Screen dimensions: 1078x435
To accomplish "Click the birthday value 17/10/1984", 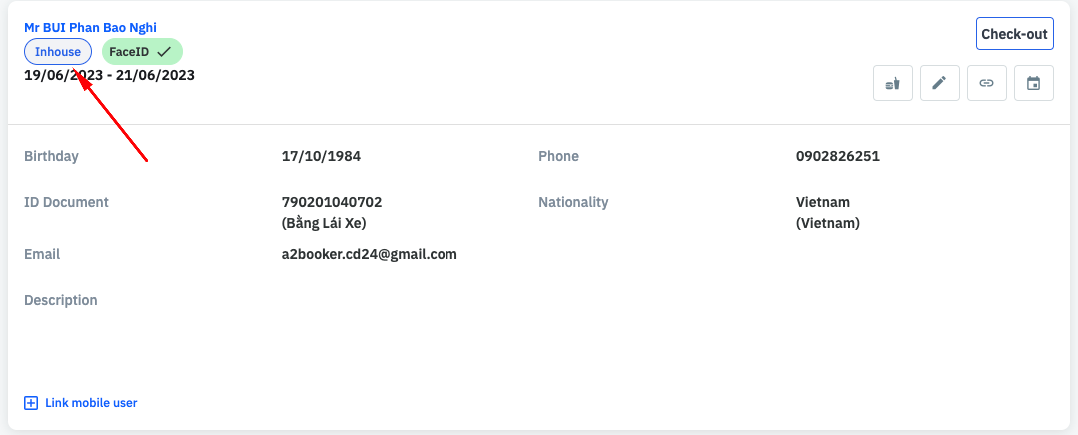I will [321, 156].
